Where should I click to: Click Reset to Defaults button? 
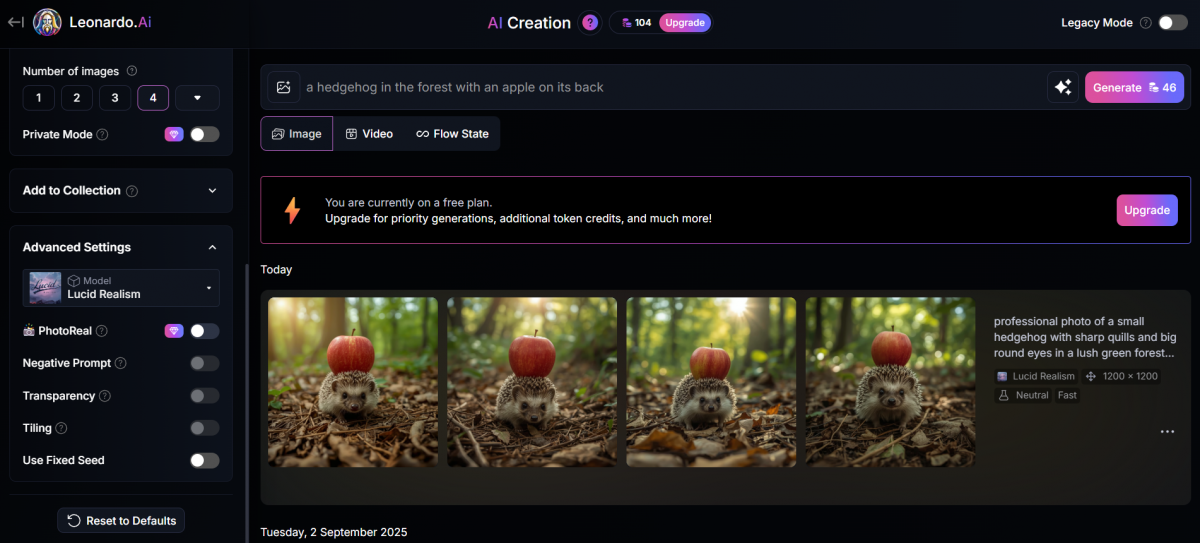121,520
